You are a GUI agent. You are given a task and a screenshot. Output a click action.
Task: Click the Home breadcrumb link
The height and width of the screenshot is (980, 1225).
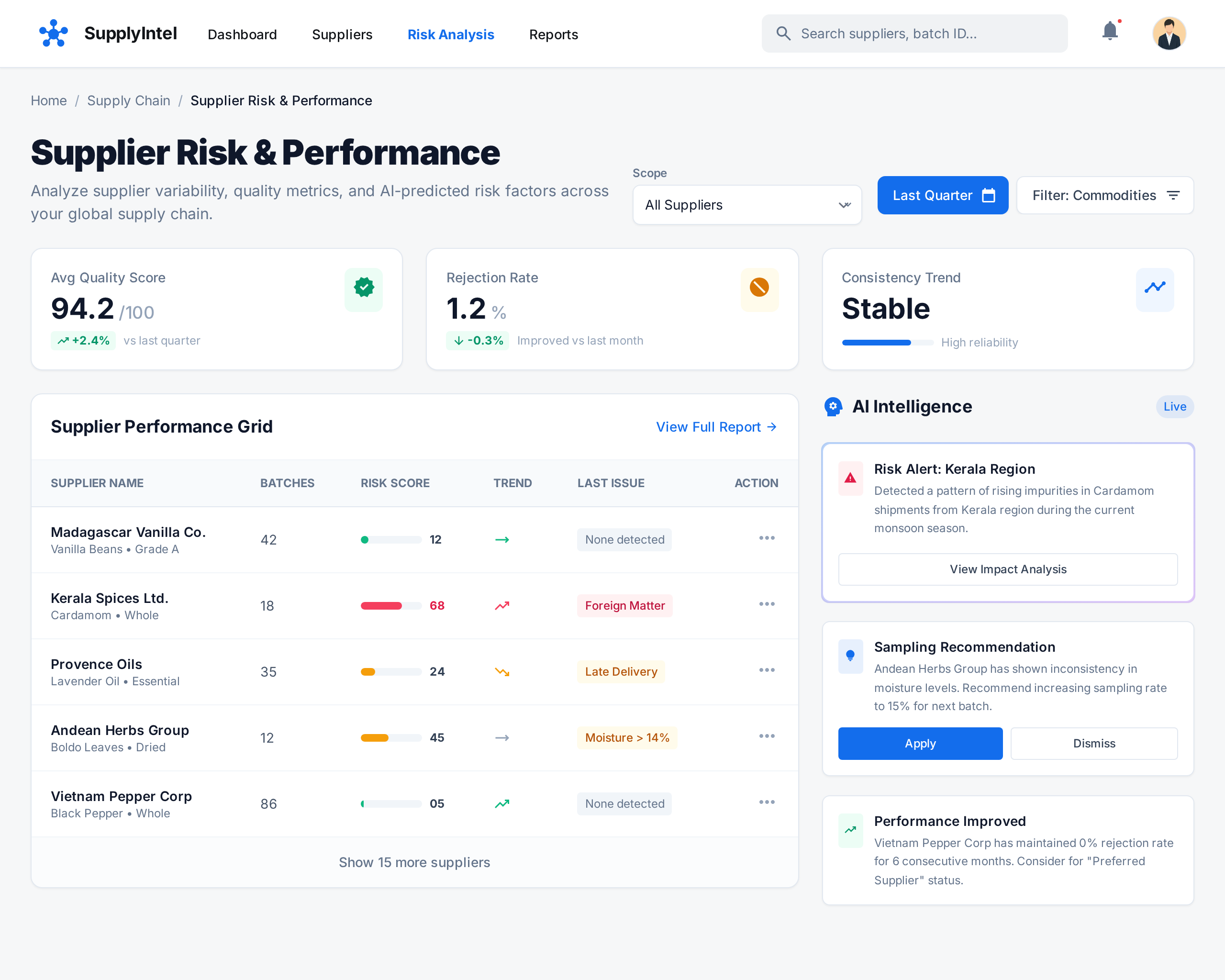(x=49, y=100)
